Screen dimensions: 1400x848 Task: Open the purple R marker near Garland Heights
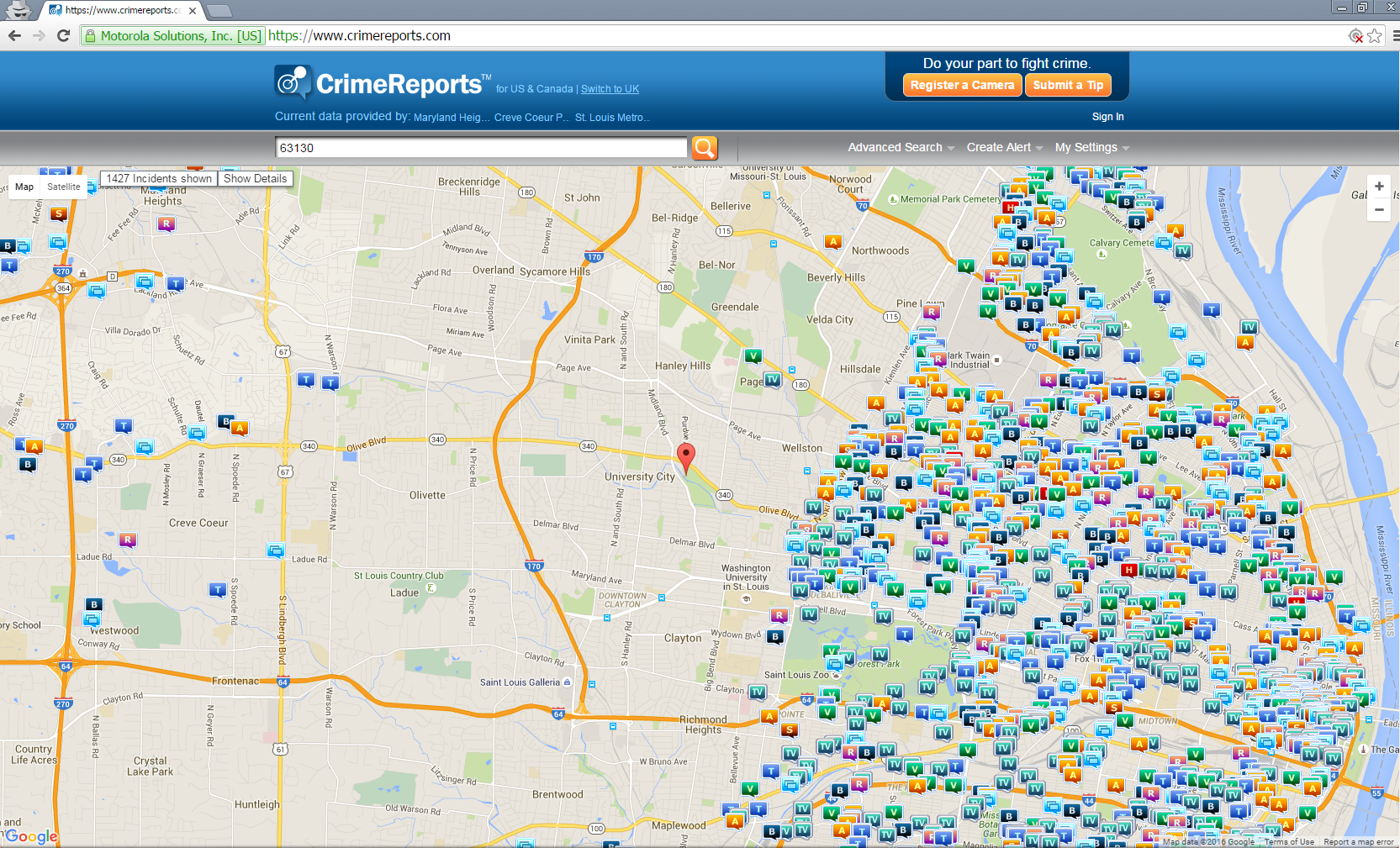click(x=166, y=224)
